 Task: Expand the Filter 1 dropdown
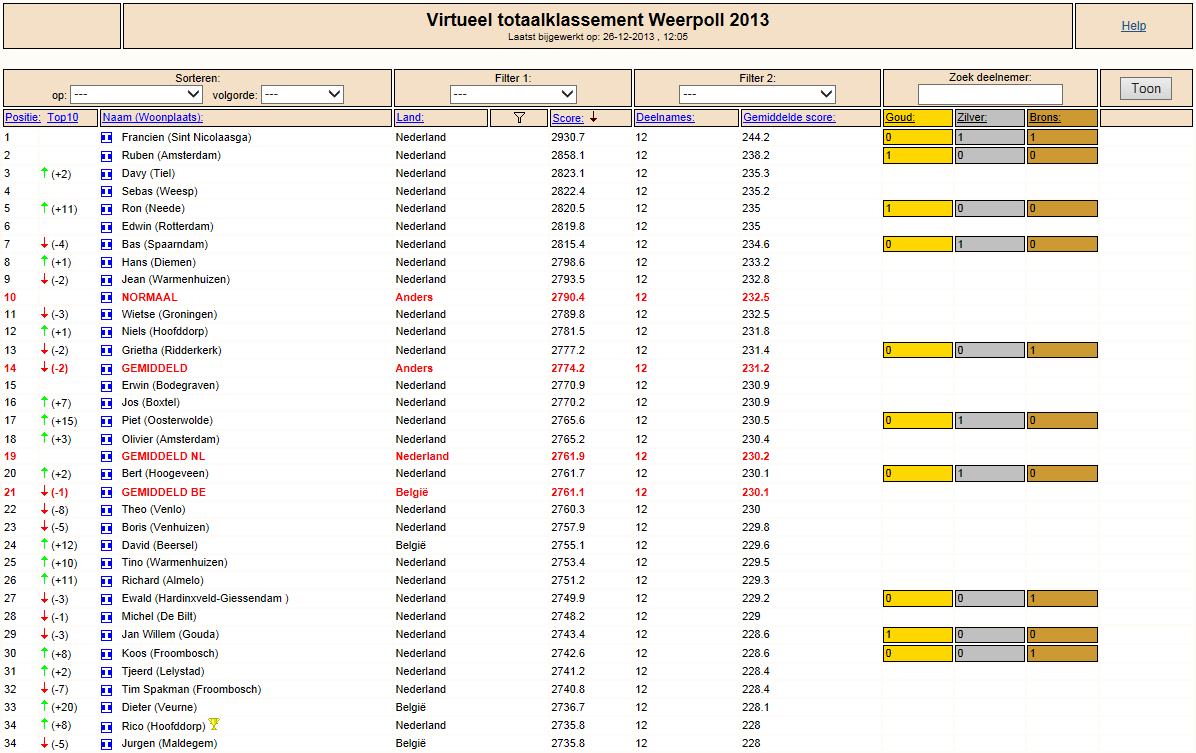pos(513,94)
